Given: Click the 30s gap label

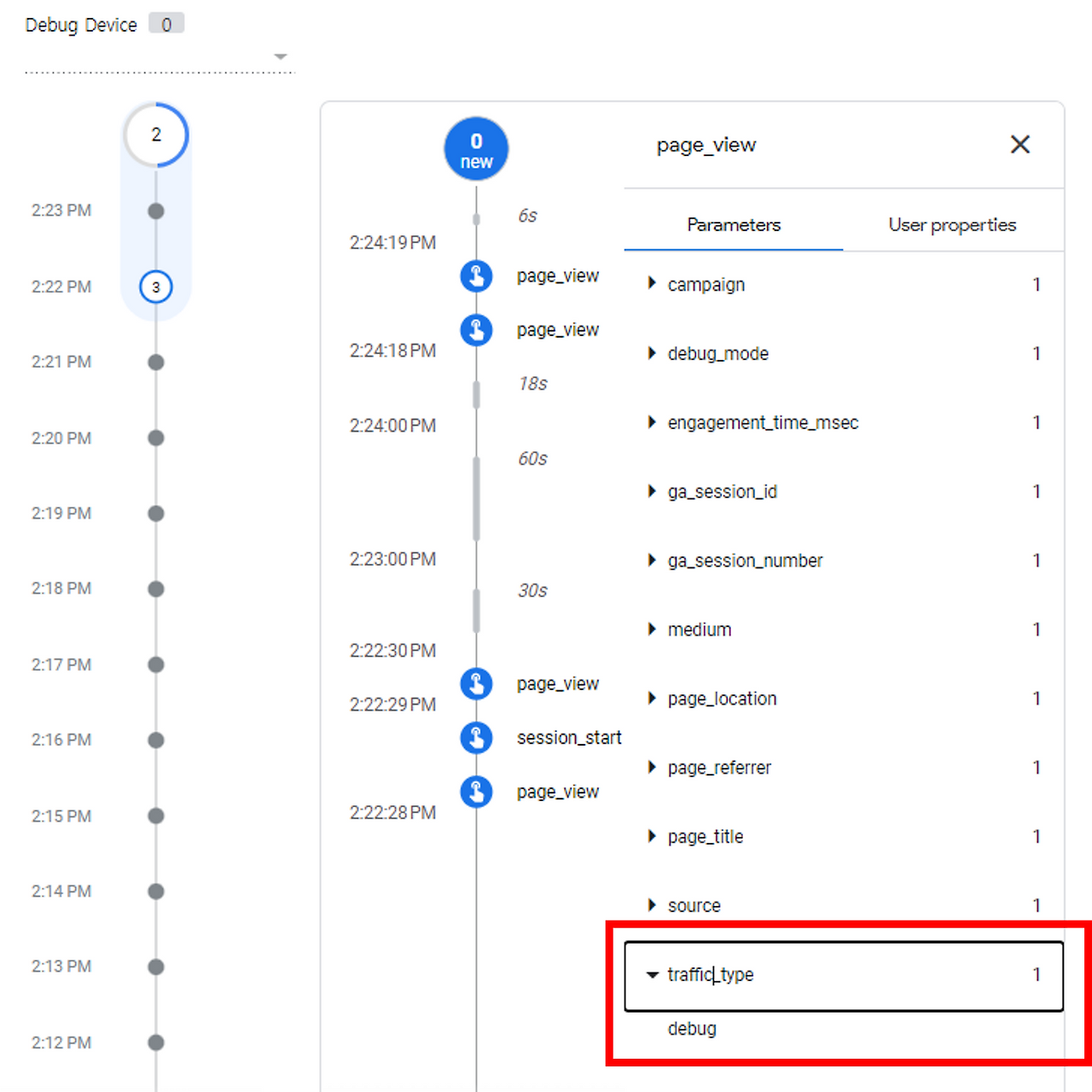Looking at the screenshot, I should [x=532, y=590].
